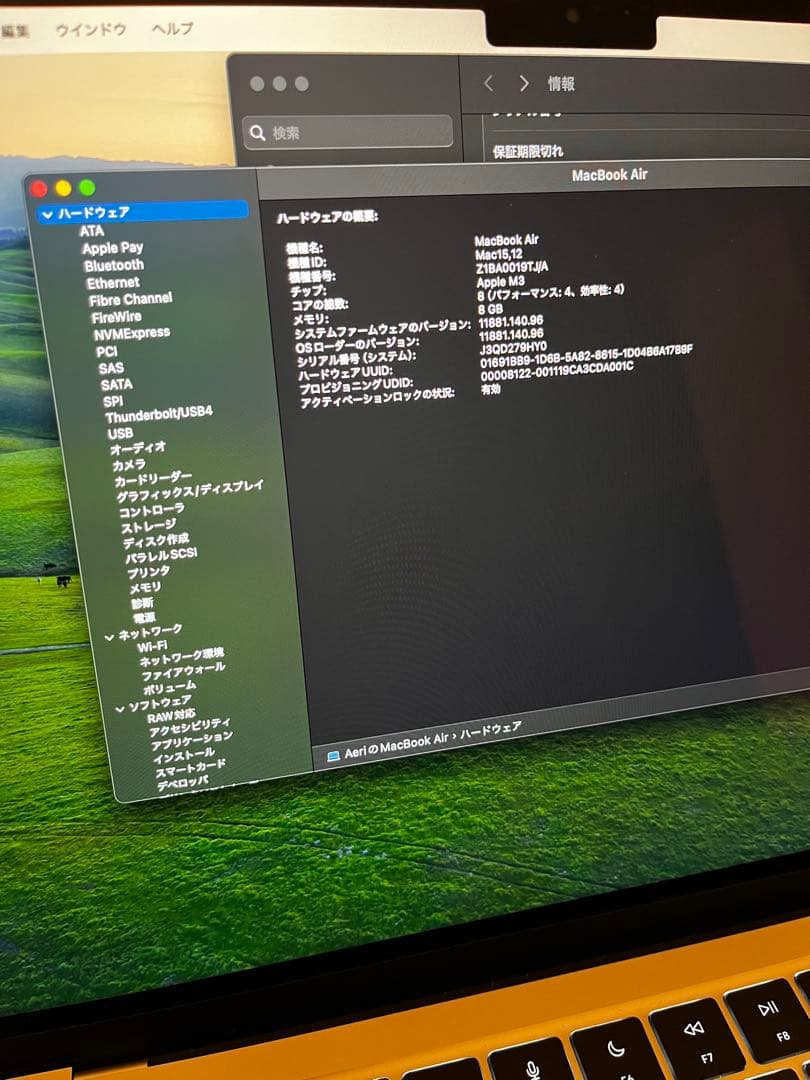Image resolution: width=810 pixels, height=1080 pixels.
Task: Select Thunderbolt/USB4 in the sidebar
Action: tap(158, 413)
